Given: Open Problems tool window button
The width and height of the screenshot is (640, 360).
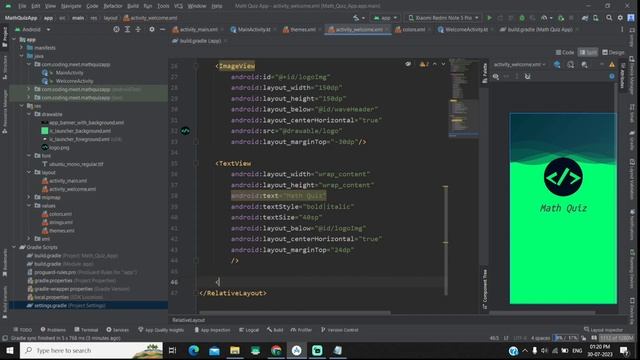Looking at the screenshot, I should coord(53,330).
